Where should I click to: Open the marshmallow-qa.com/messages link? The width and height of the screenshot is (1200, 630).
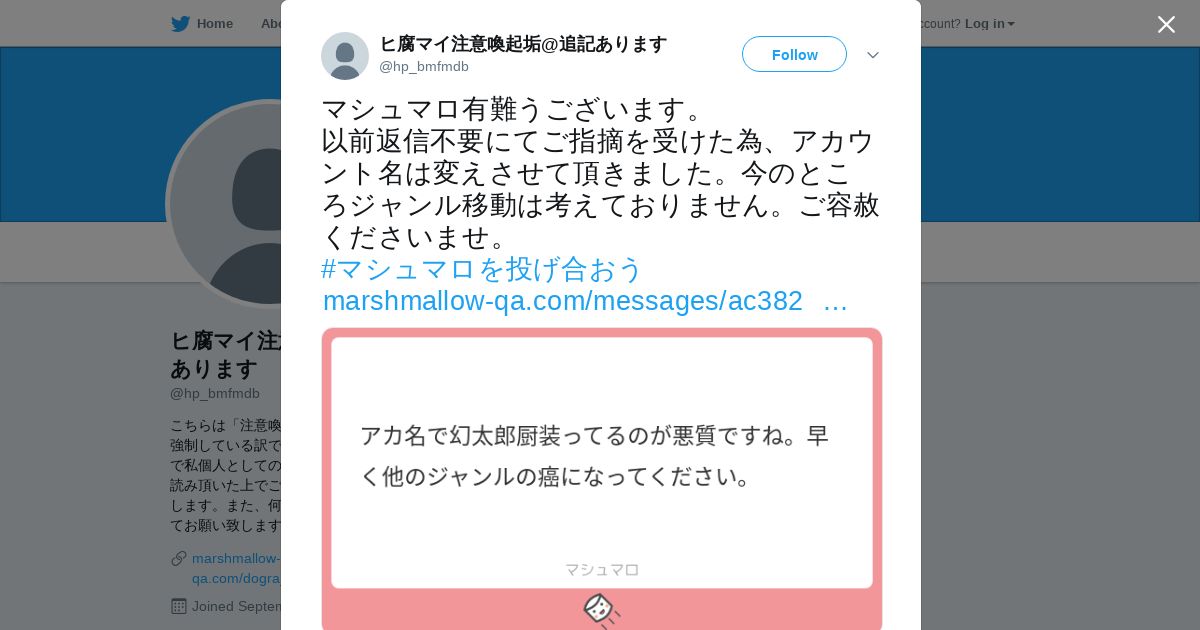tap(563, 301)
